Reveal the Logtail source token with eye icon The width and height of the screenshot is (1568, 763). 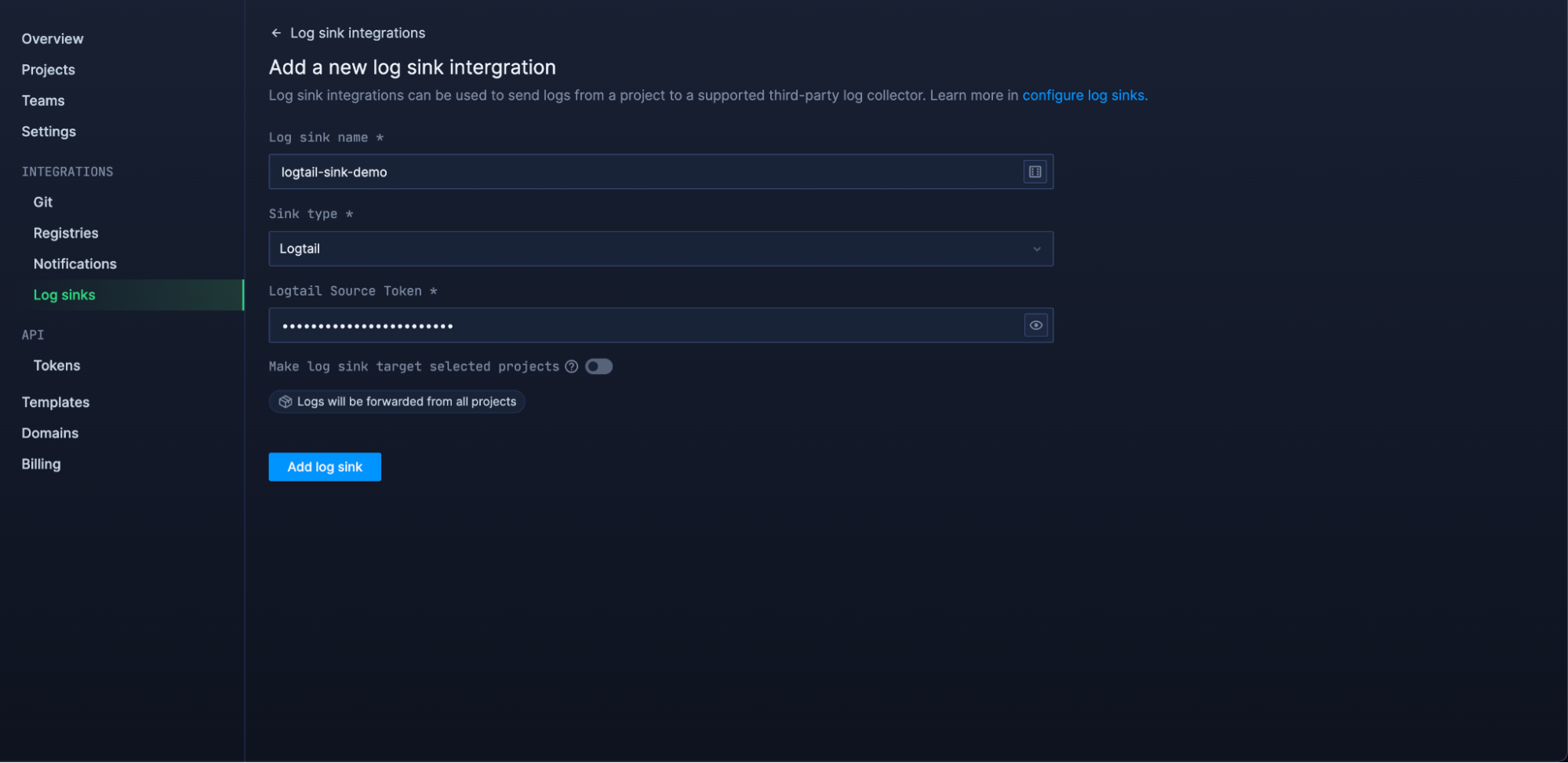[1035, 325]
